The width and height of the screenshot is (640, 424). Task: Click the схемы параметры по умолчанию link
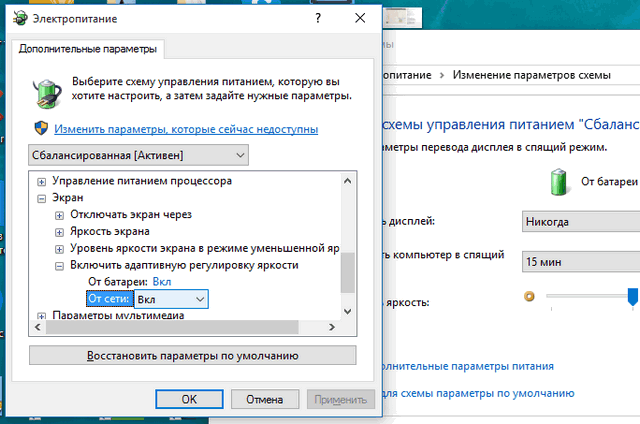click(478, 393)
